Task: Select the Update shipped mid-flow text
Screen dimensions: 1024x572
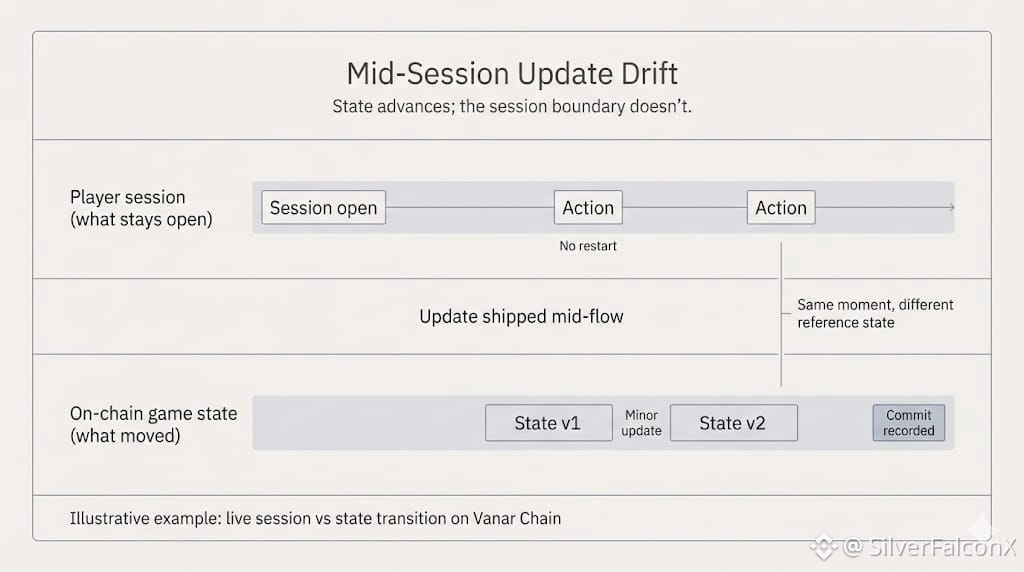Action: (521, 317)
